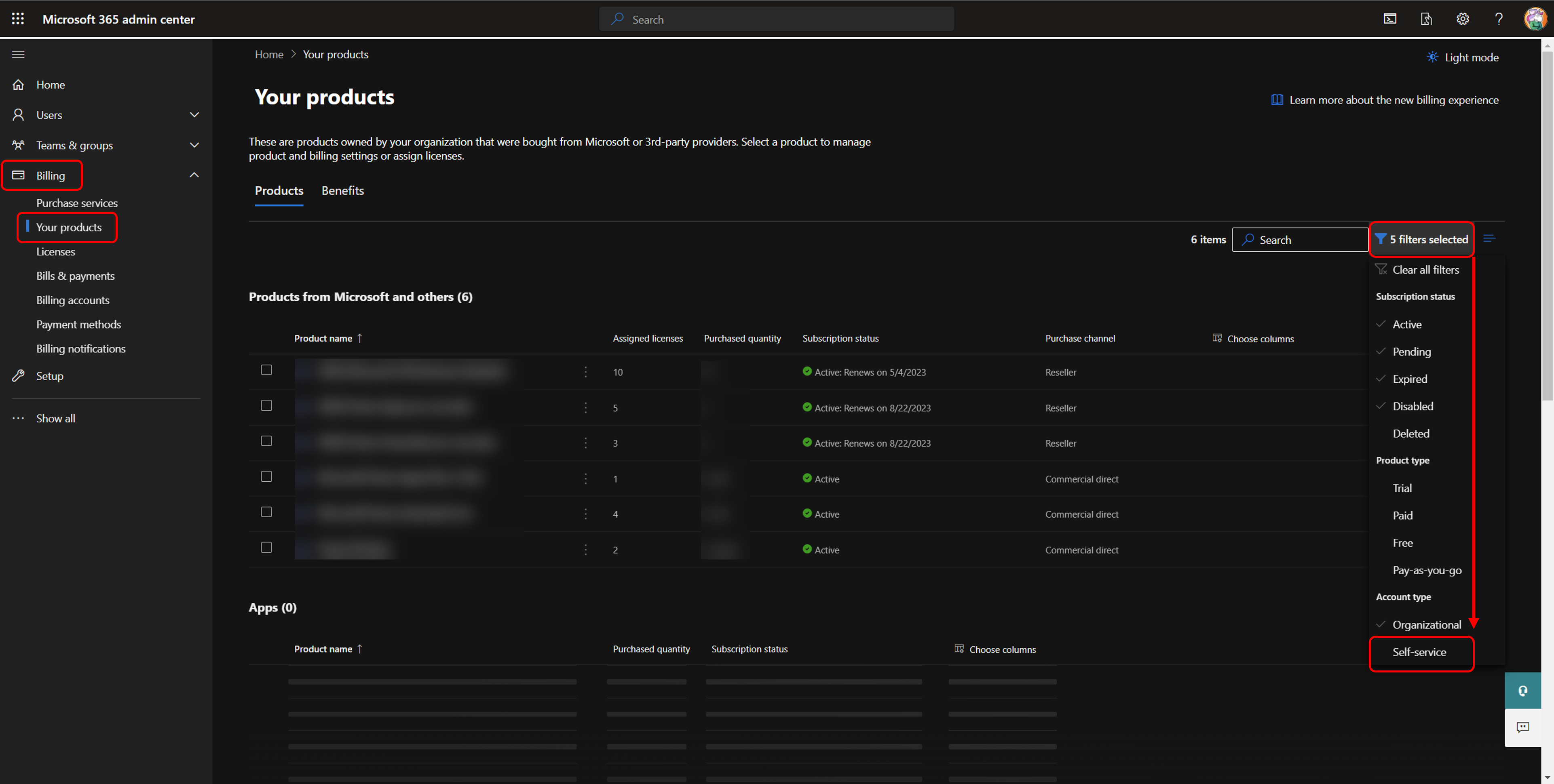This screenshot has width=1554, height=784.
Task: Switch to the Products tab
Action: coord(279,191)
